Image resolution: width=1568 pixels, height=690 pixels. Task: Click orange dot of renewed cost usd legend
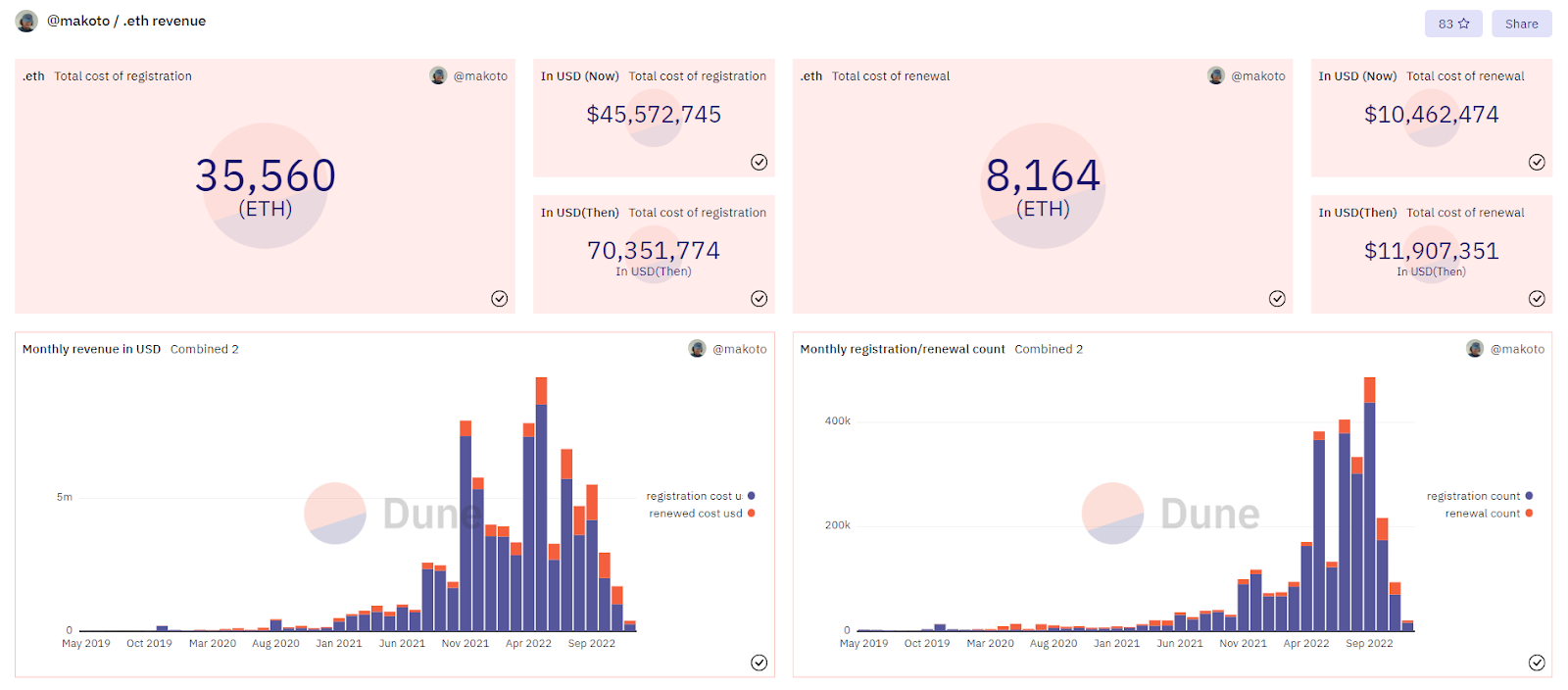click(752, 514)
